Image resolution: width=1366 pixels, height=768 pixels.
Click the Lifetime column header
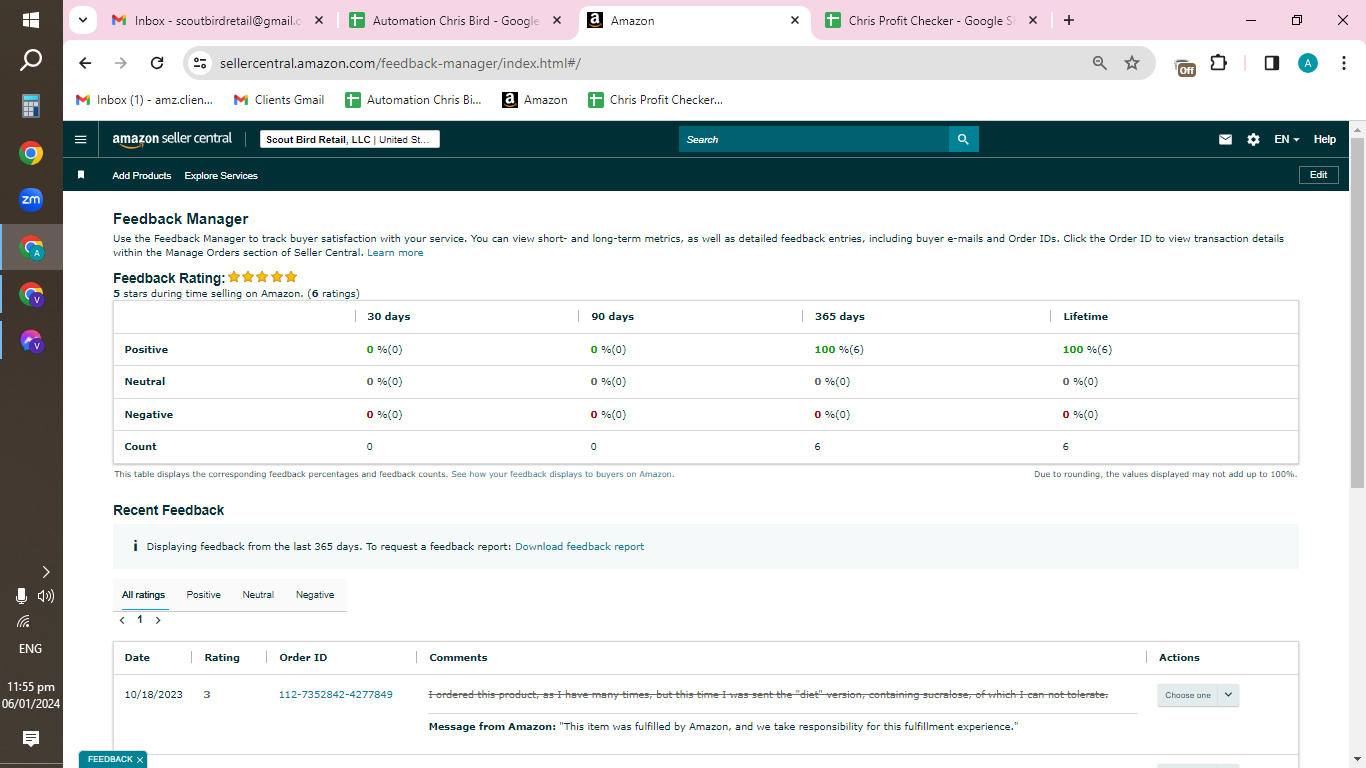click(x=1085, y=317)
